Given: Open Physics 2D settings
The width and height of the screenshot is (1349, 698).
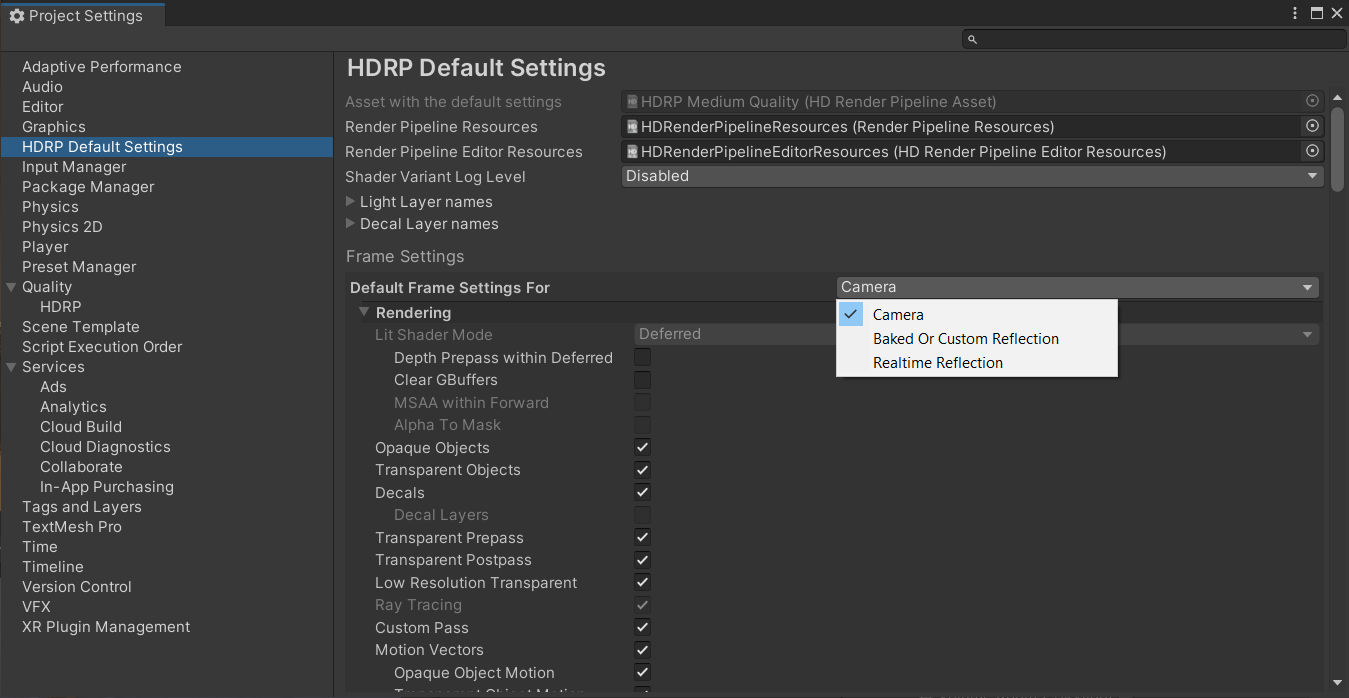Looking at the screenshot, I should [x=62, y=227].
